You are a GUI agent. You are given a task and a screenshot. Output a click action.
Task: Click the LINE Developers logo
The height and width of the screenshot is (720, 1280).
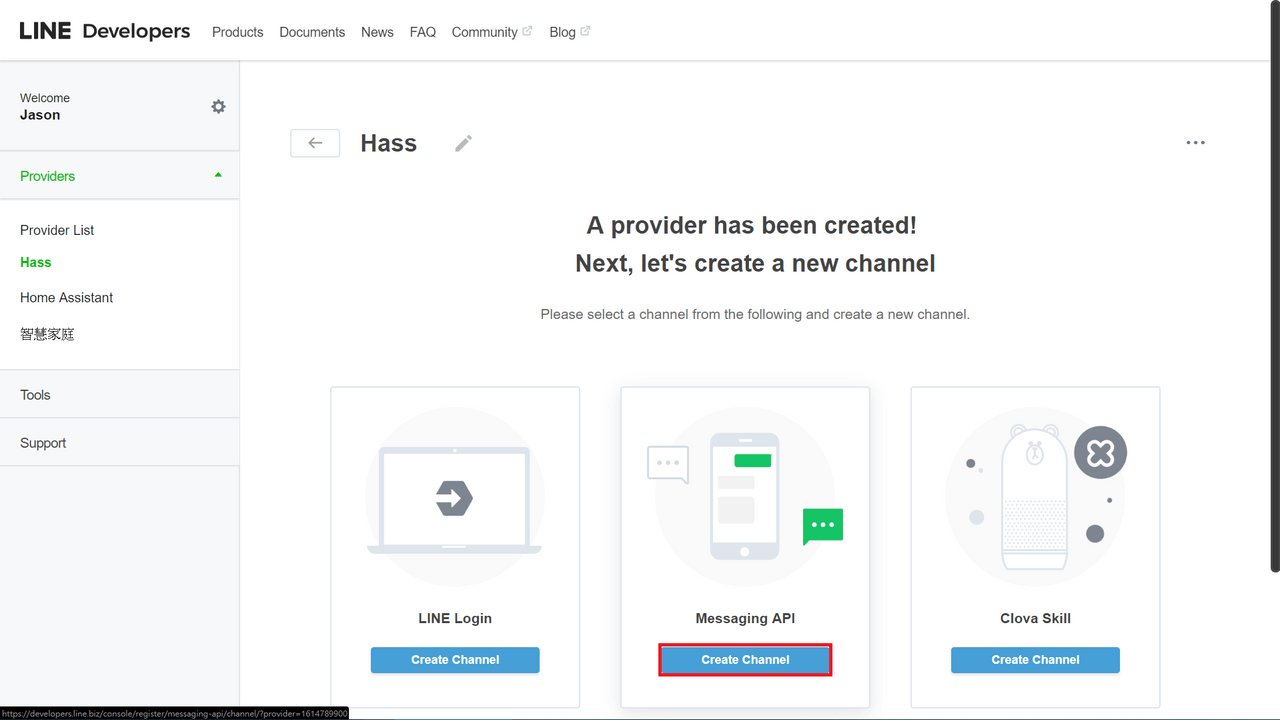104,31
